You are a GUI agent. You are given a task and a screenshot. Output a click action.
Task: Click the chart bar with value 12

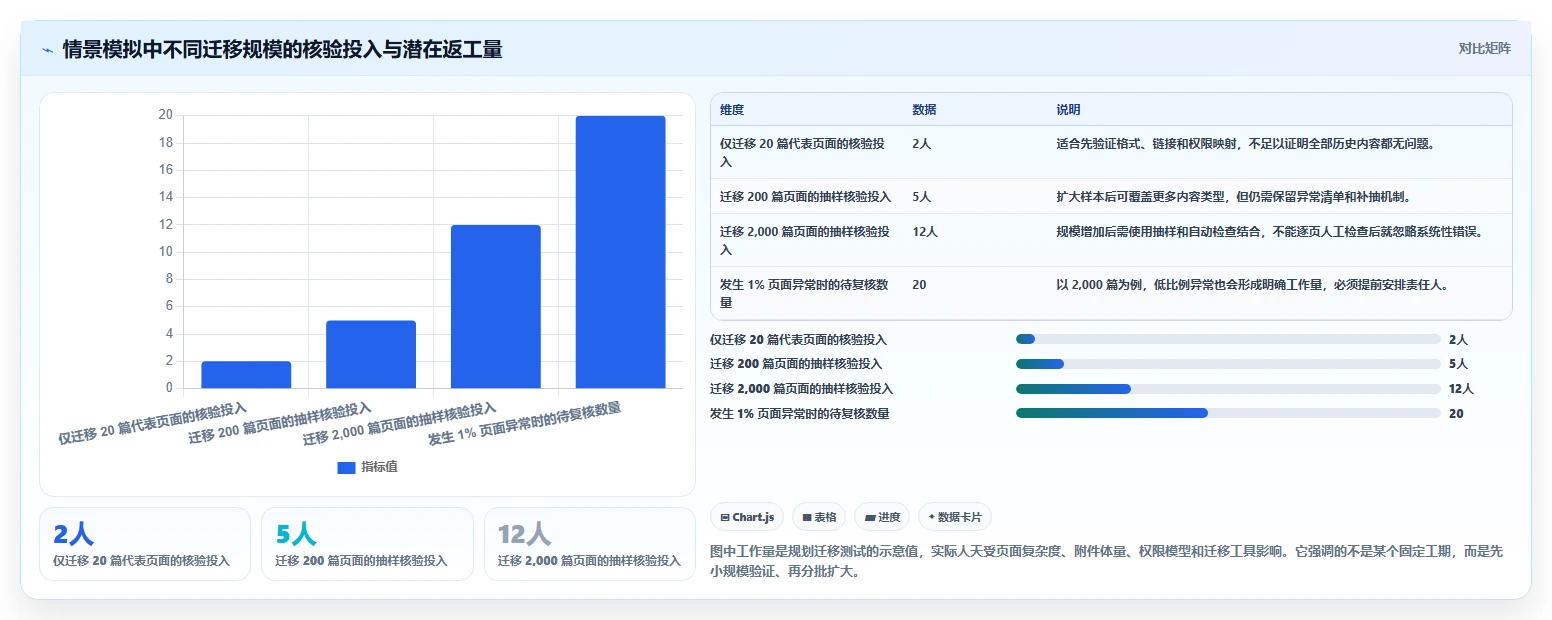point(496,307)
